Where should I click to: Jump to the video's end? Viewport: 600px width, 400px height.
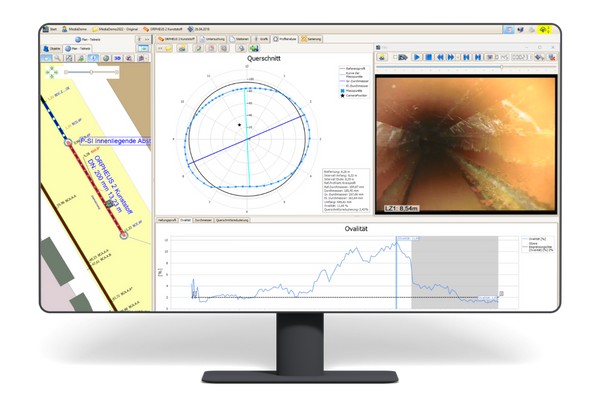478,57
